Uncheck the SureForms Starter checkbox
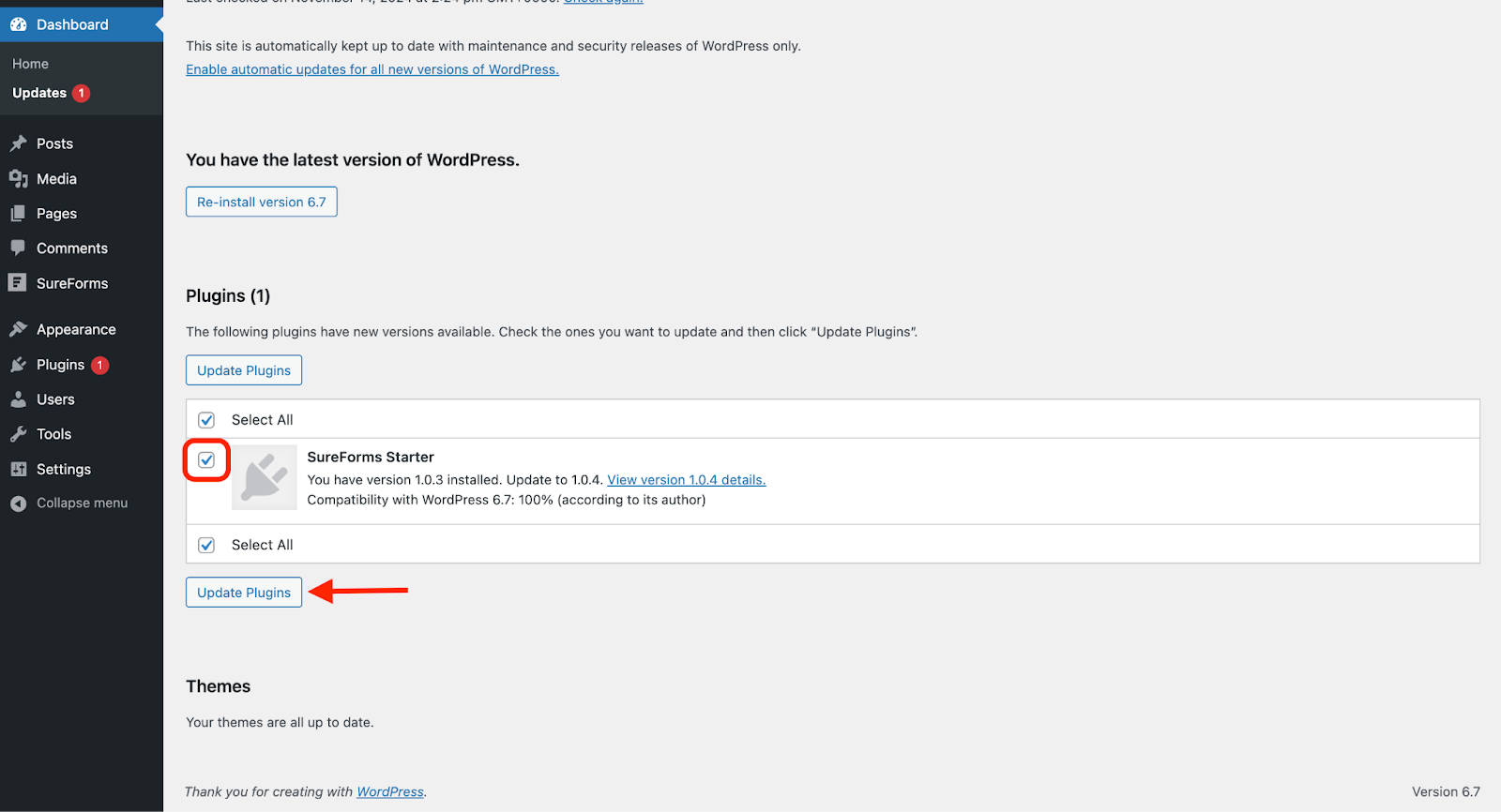 (x=206, y=459)
